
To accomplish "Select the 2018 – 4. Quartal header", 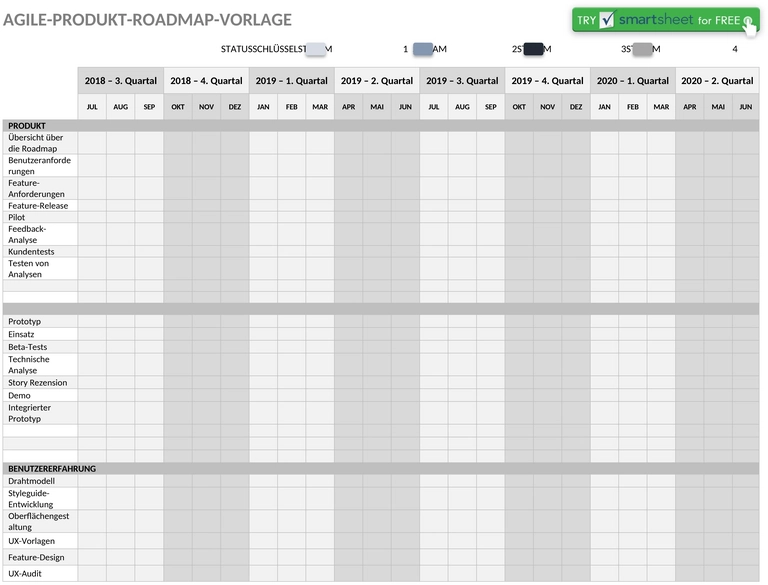I will click(206, 81).
